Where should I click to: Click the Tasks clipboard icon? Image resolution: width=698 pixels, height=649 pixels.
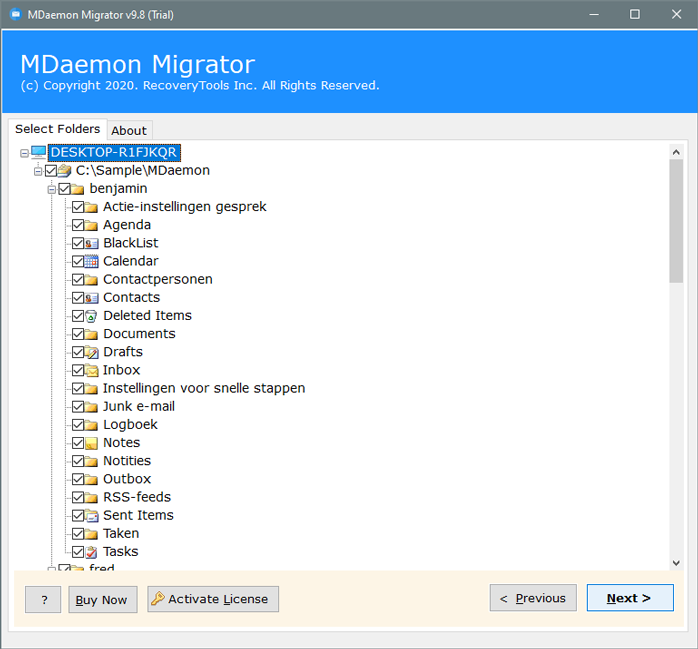pyautogui.click(x=91, y=552)
